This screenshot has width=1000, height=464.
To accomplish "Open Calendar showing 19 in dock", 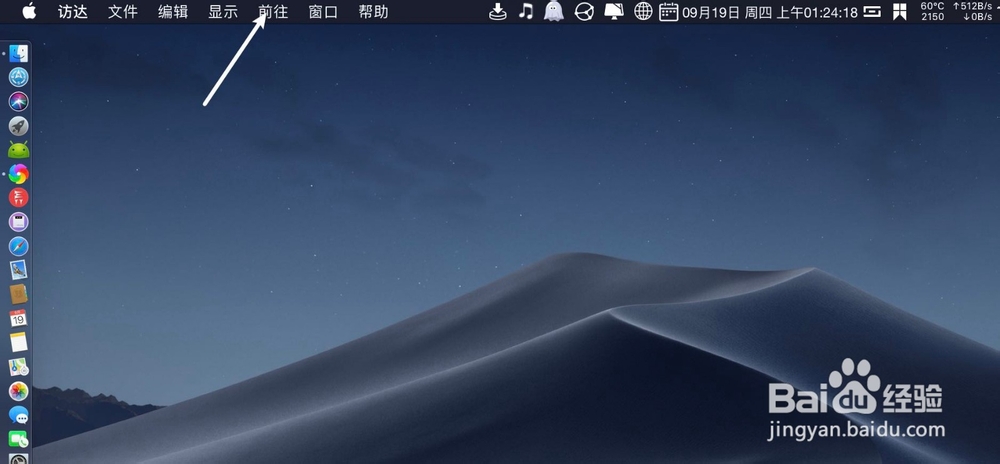I will click(x=18, y=318).
